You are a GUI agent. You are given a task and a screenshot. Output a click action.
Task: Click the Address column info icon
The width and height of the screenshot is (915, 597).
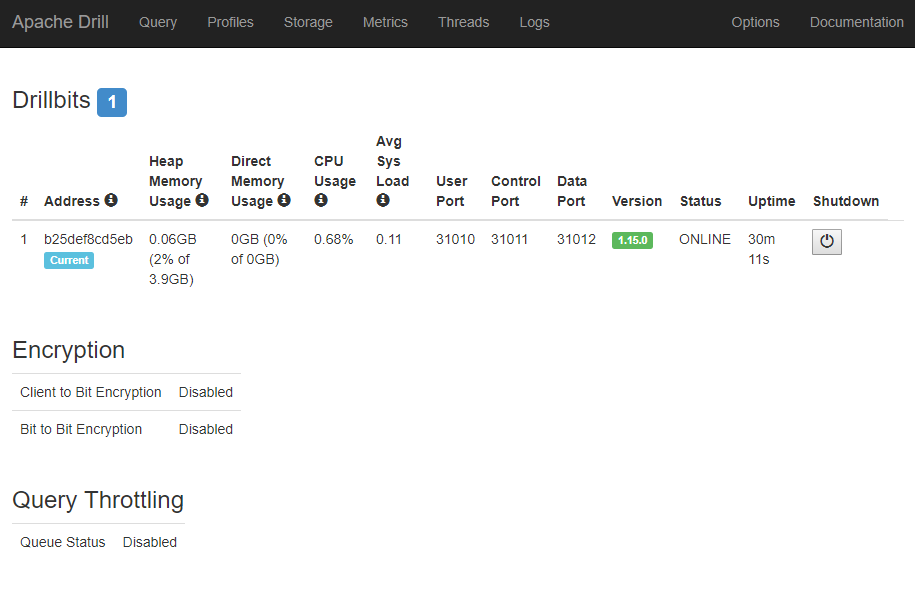tap(111, 200)
